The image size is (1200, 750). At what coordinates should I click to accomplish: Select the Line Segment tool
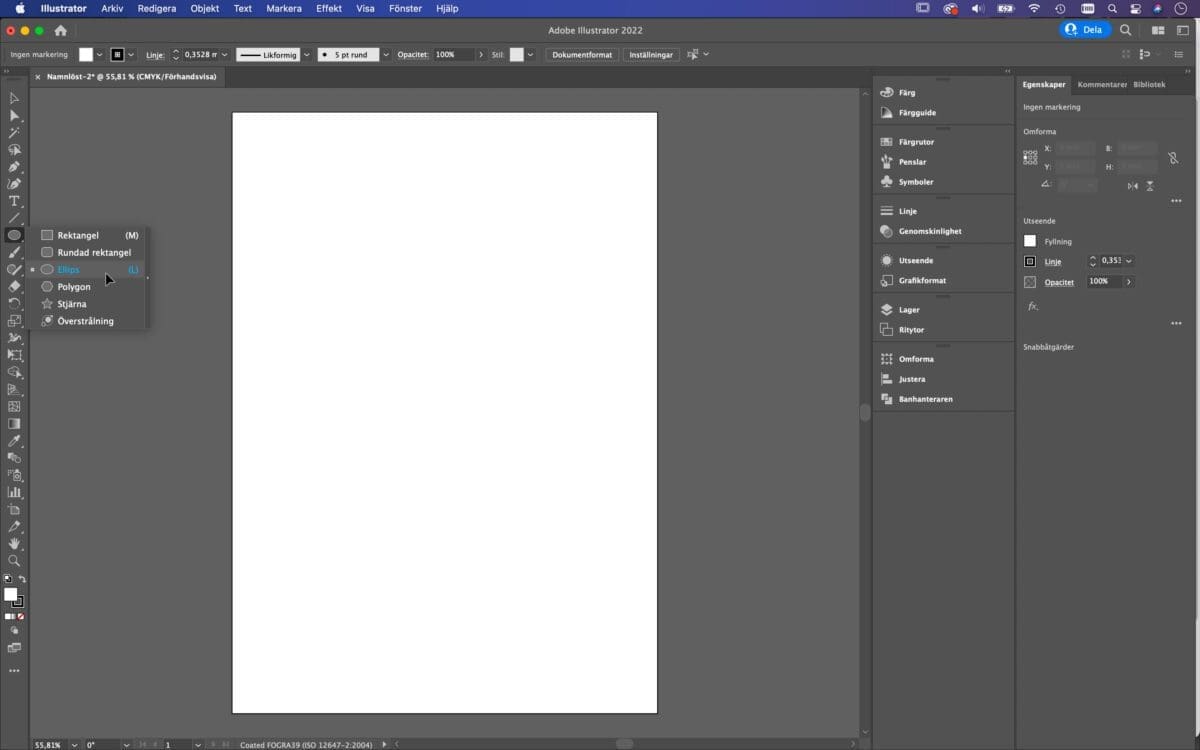pos(14,218)
